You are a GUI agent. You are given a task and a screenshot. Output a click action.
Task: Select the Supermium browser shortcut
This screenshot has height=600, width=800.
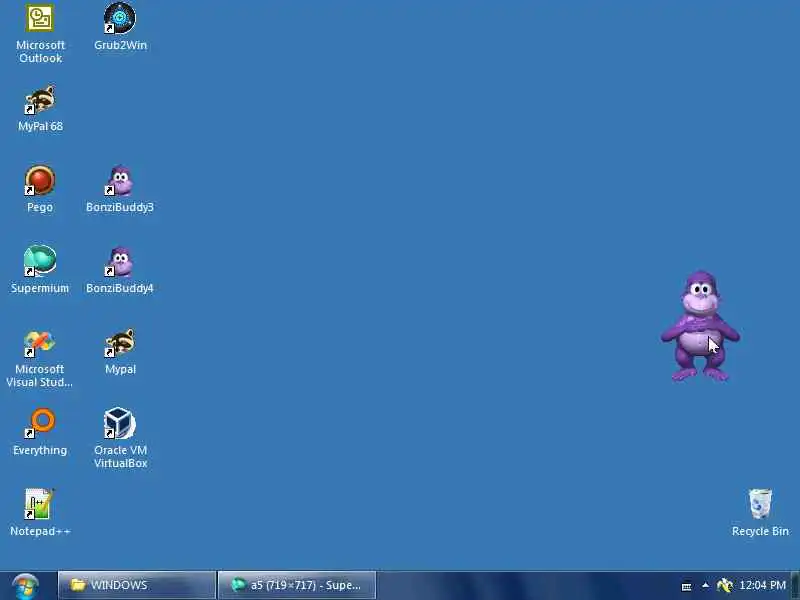[40, 269]
